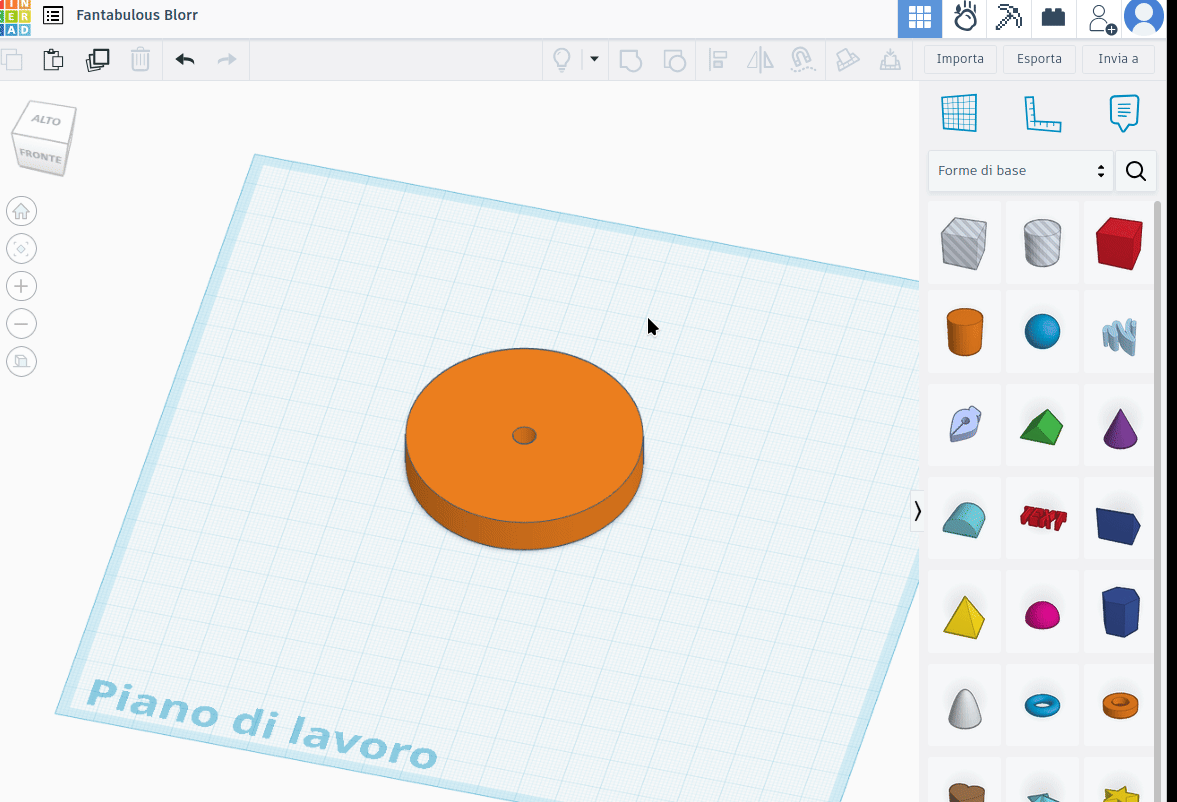Click the Home view button
Viewport: 1177px width, 802px height.
[21, 211]
